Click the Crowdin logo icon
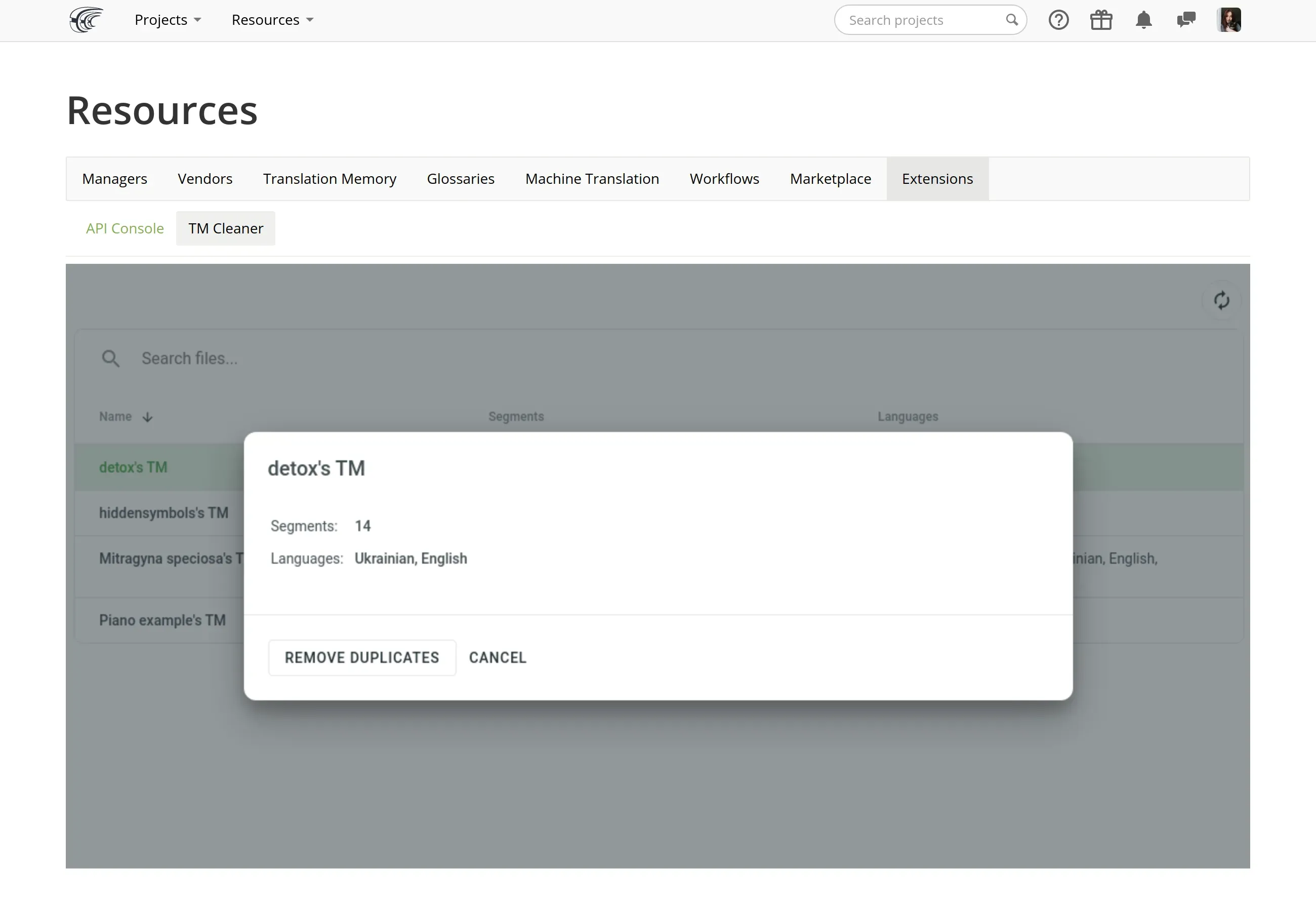The width and height of the screenshot is (1316, 910). (x=86, y=20)
